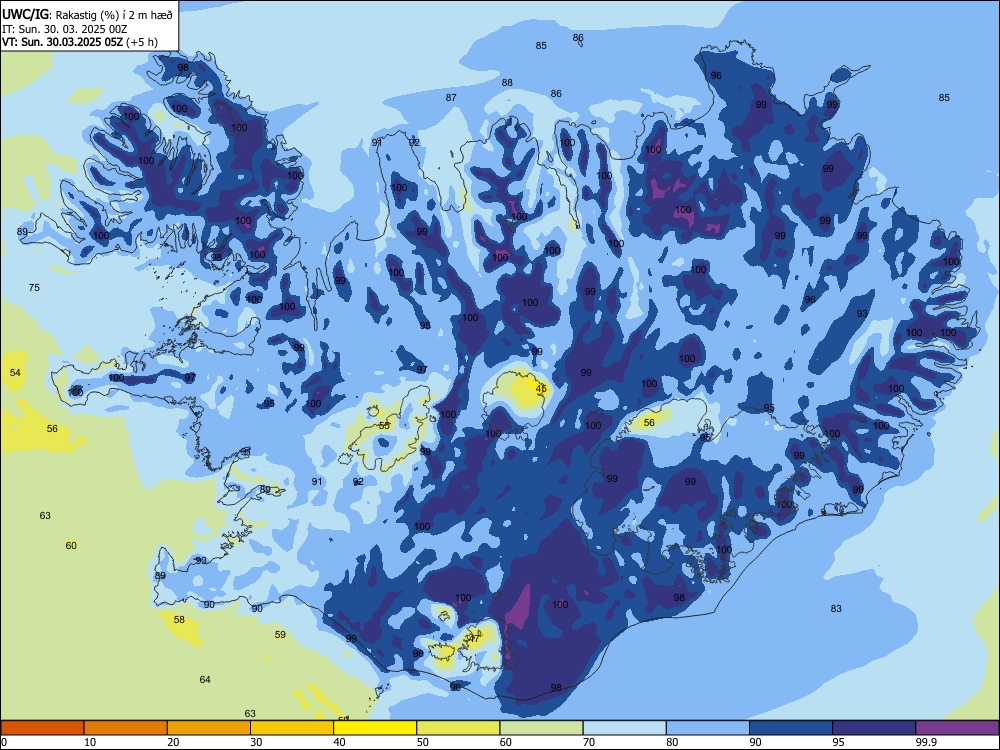Click the legend tick label '95'
This screenshot has width=1000, height=750.
click(838, 742)
